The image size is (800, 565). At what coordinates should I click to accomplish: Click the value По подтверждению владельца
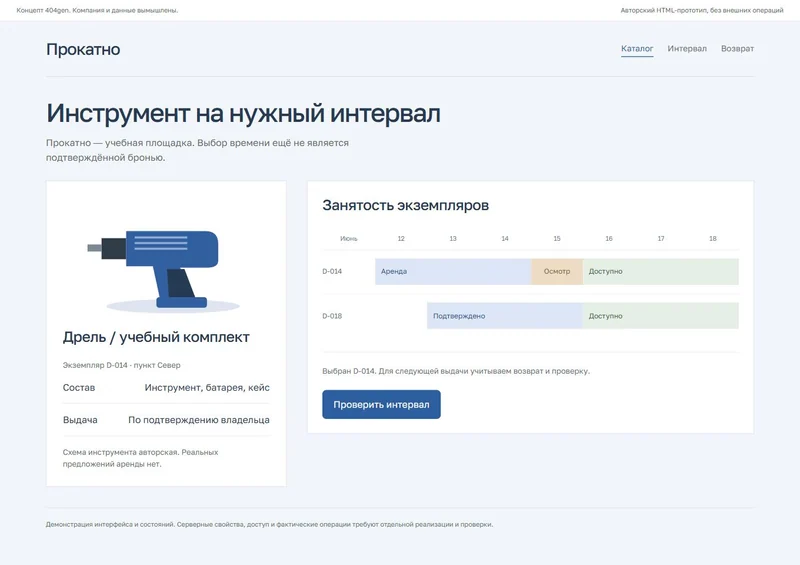tap(199, 420)
